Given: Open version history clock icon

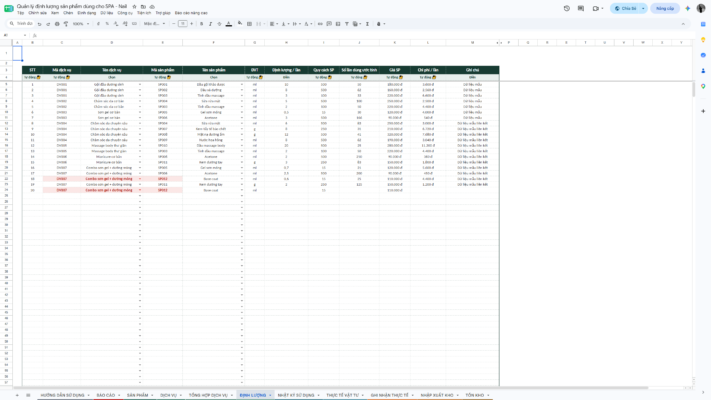Looking at the screenshot, I should tap(567, 8).
